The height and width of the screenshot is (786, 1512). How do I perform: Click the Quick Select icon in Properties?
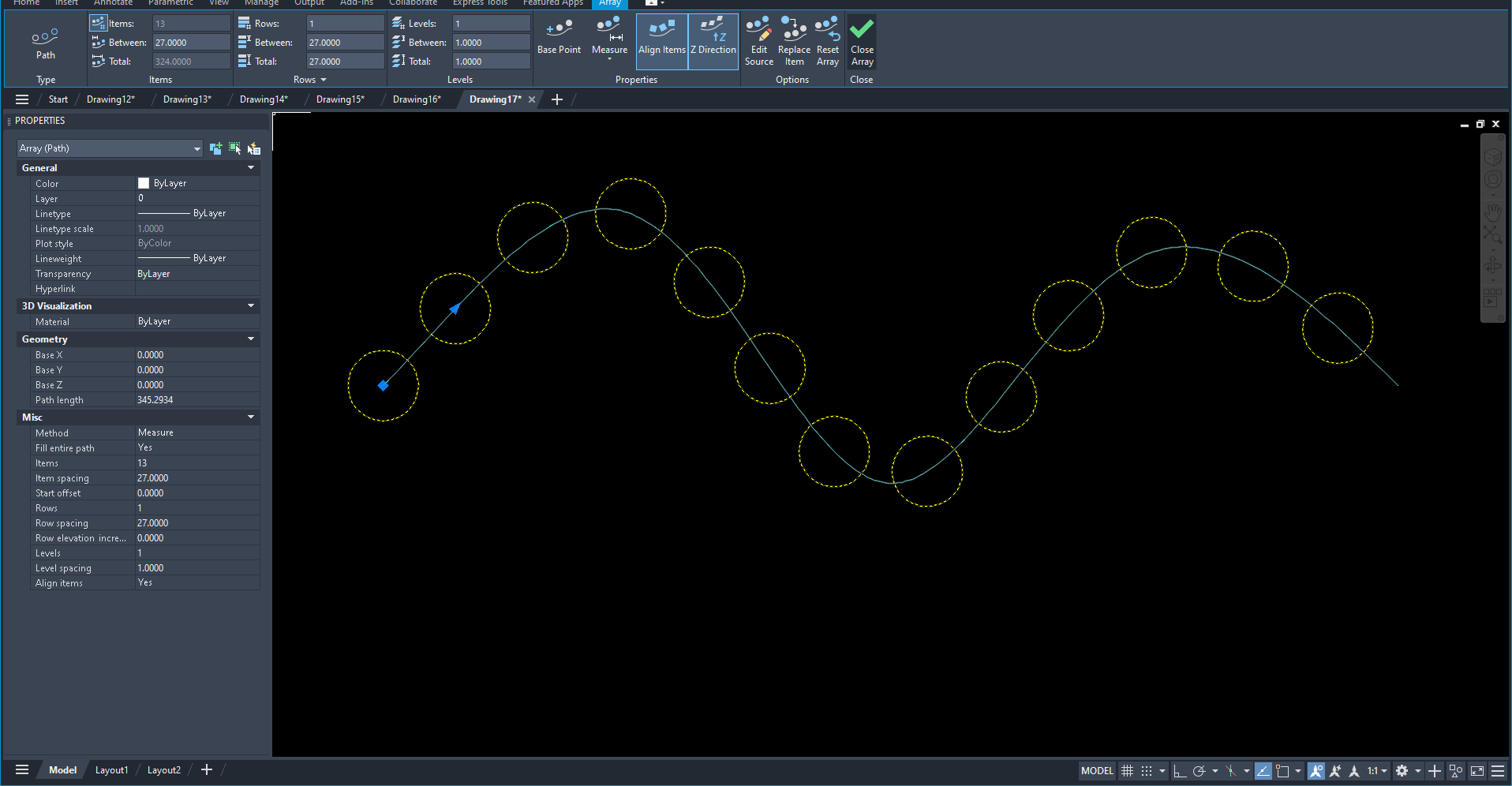[x=253, y=148]
